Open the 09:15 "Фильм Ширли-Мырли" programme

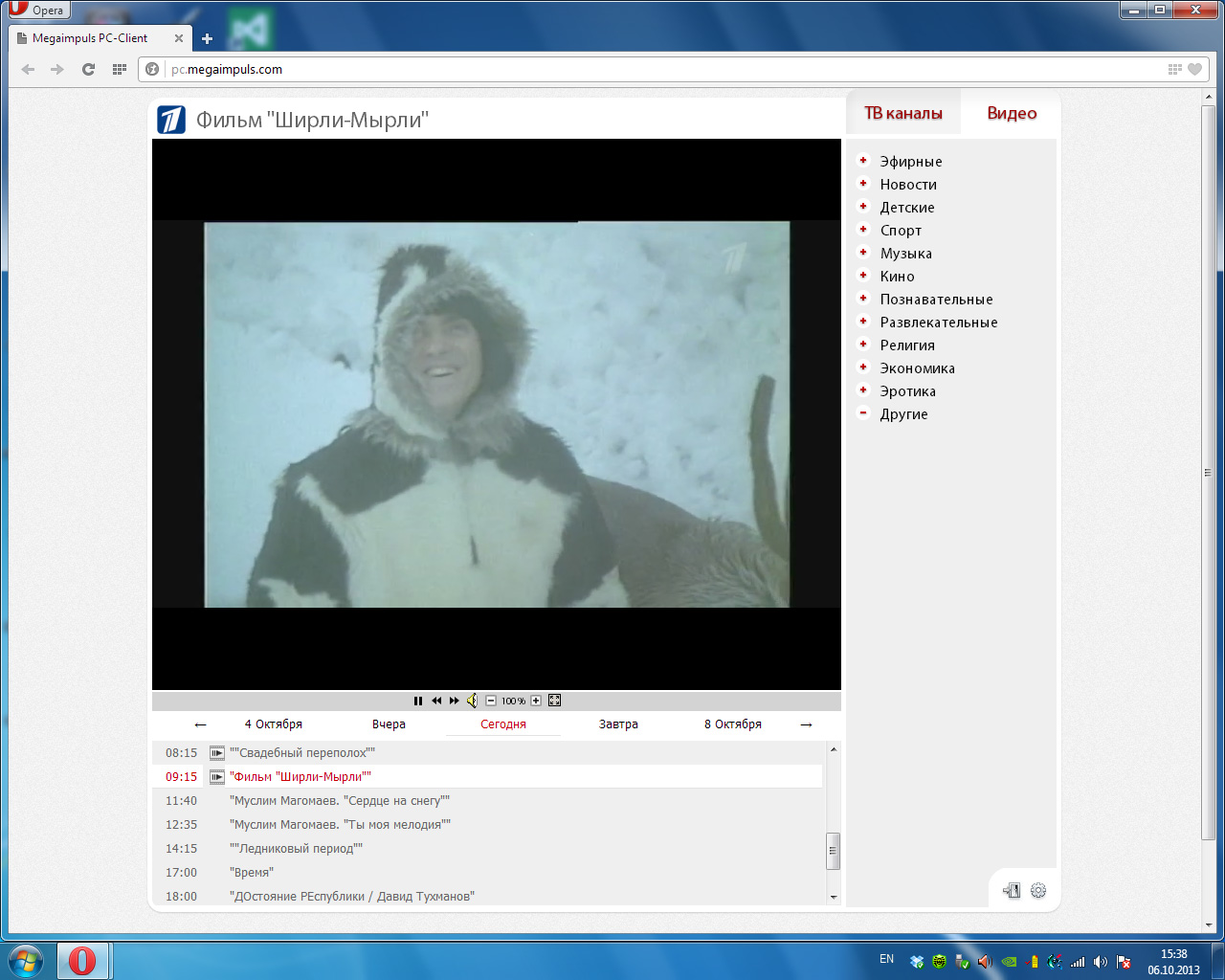pos(487,777)
